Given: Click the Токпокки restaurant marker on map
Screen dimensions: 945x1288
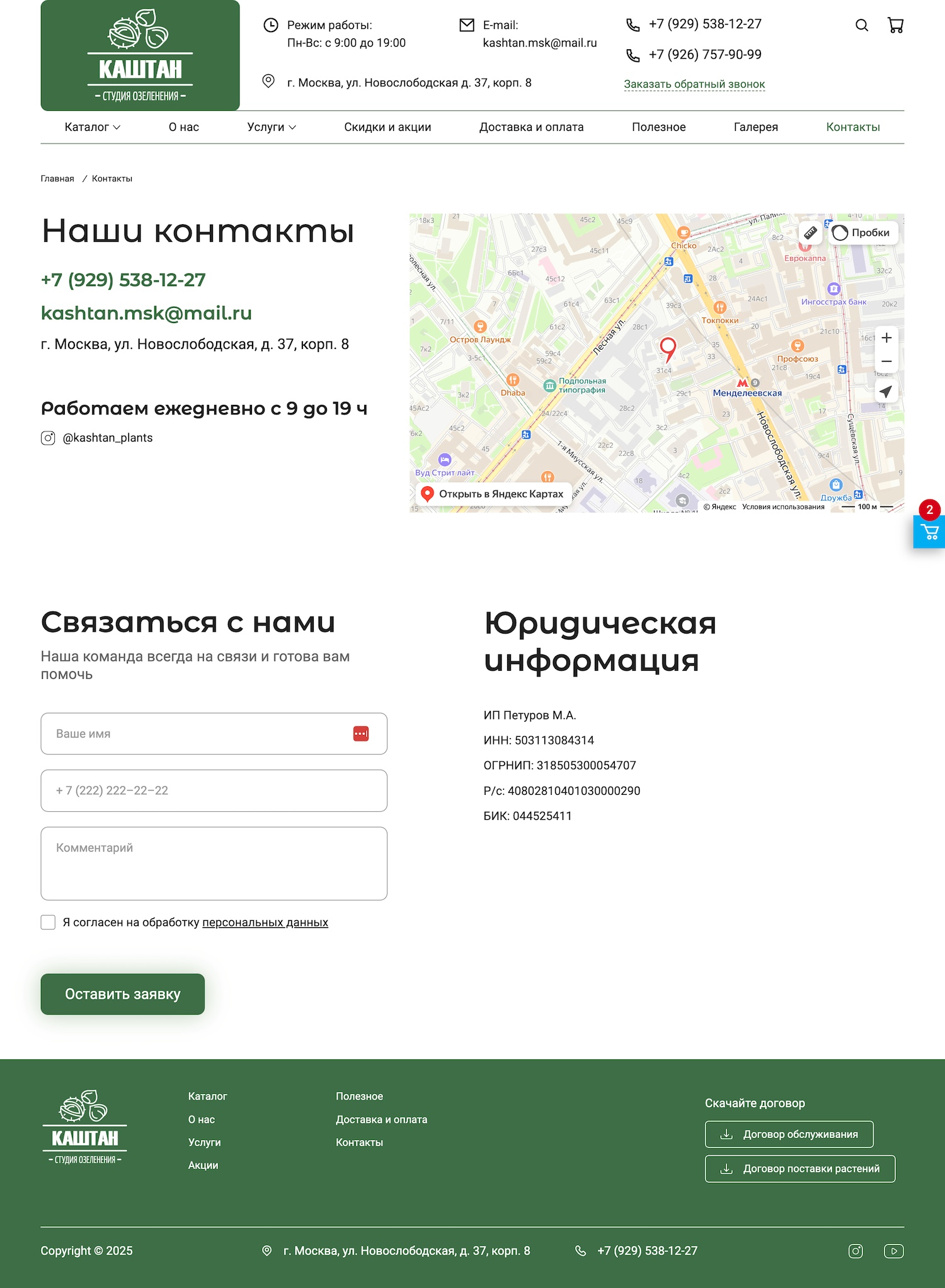Looking at the screenshot, I should point(720,307).
